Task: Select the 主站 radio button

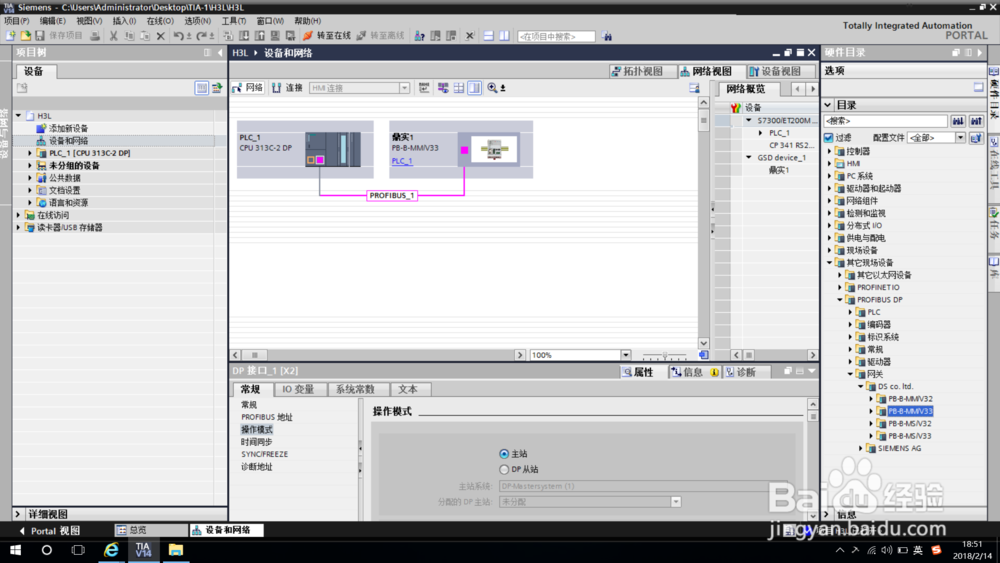Action: pos(504,454)
